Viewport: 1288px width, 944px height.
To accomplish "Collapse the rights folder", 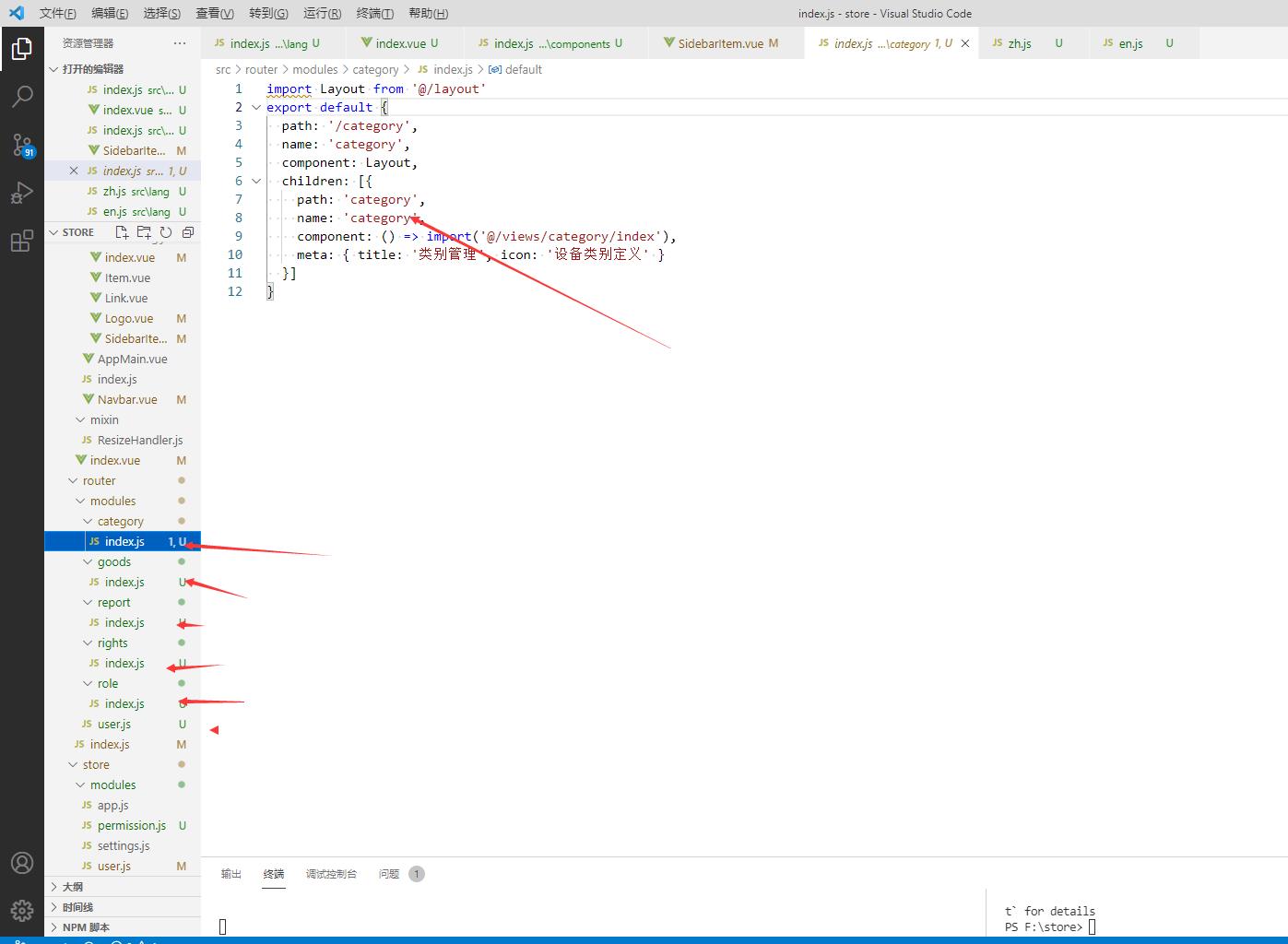I will coord(123,643).
